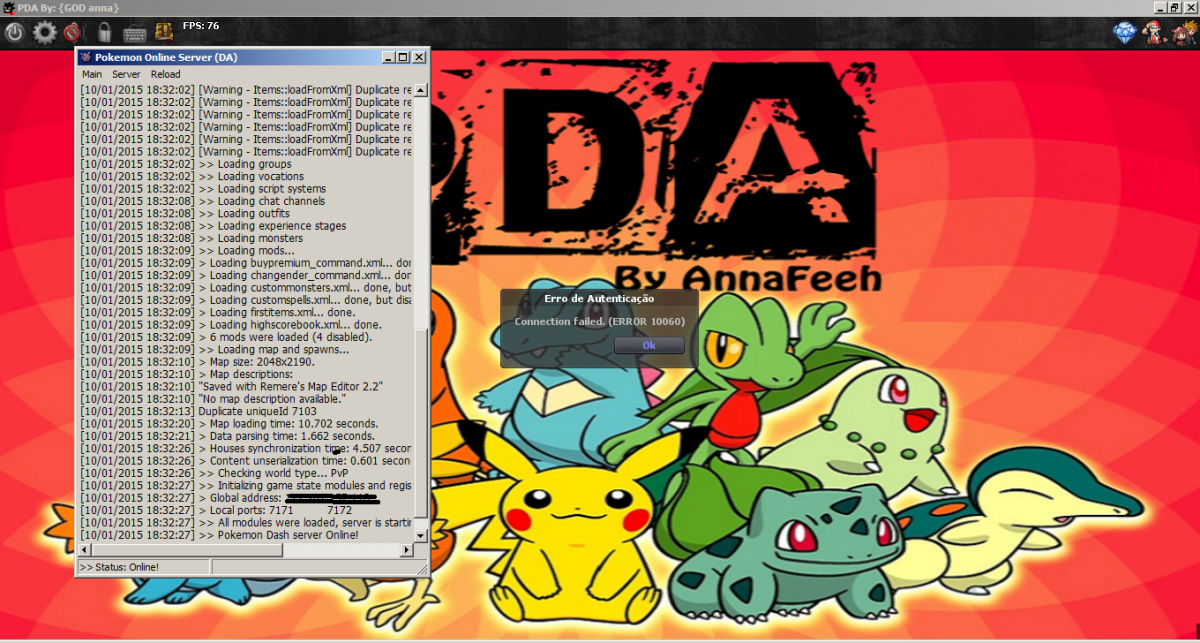Click the log's vertical scroll down arrow

pyautogui.click(x=421, y=535)
